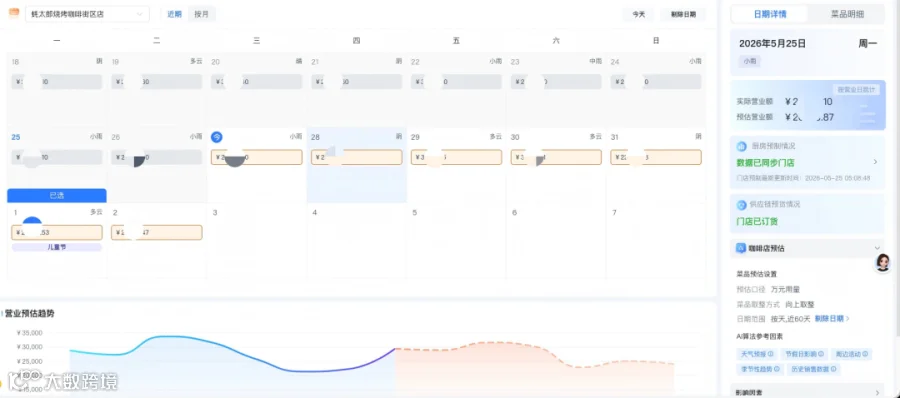Image resolution: width=900 pixels, height=398 pixels.
Task: Expand the kitchen forecast details arrow
Action: pos(875,163)
